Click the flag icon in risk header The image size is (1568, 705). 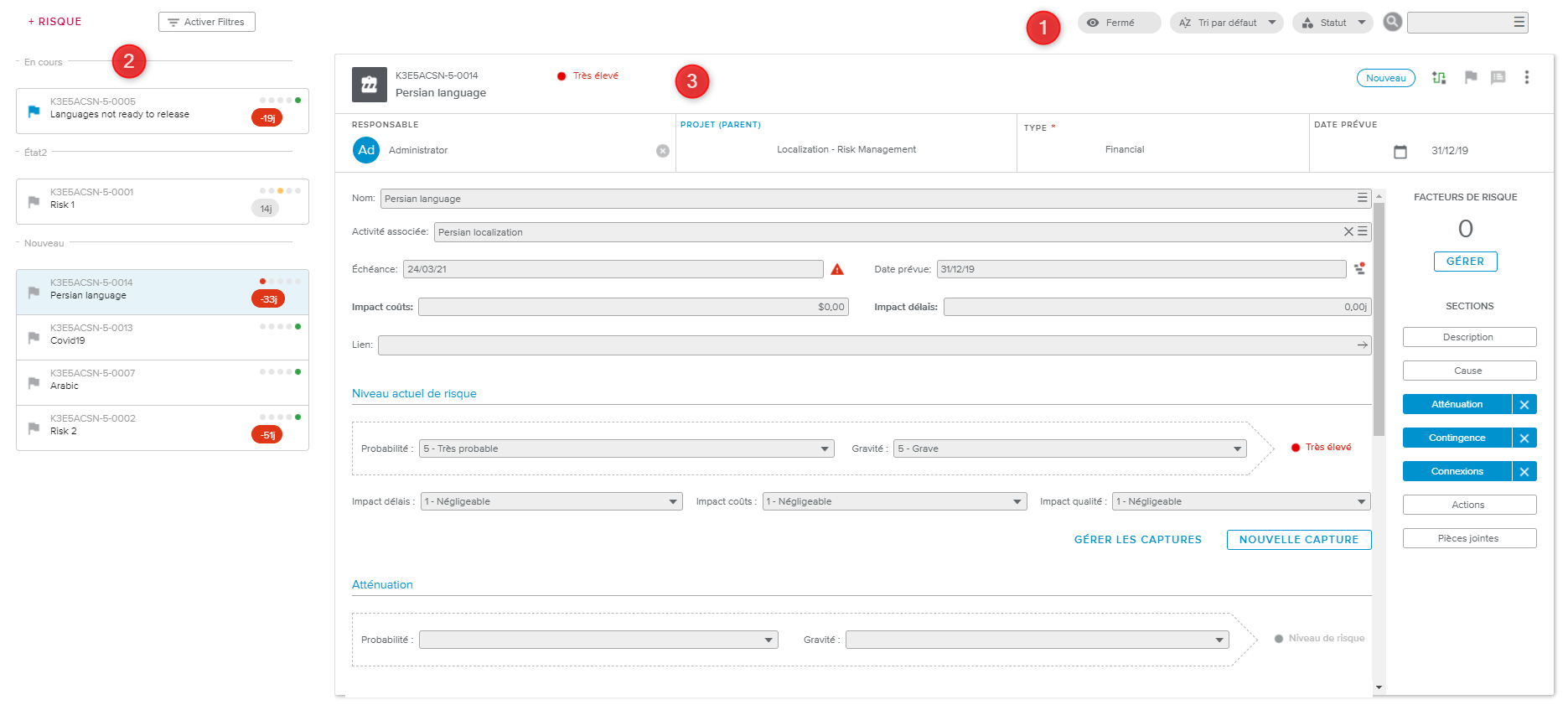point(1470,78)
